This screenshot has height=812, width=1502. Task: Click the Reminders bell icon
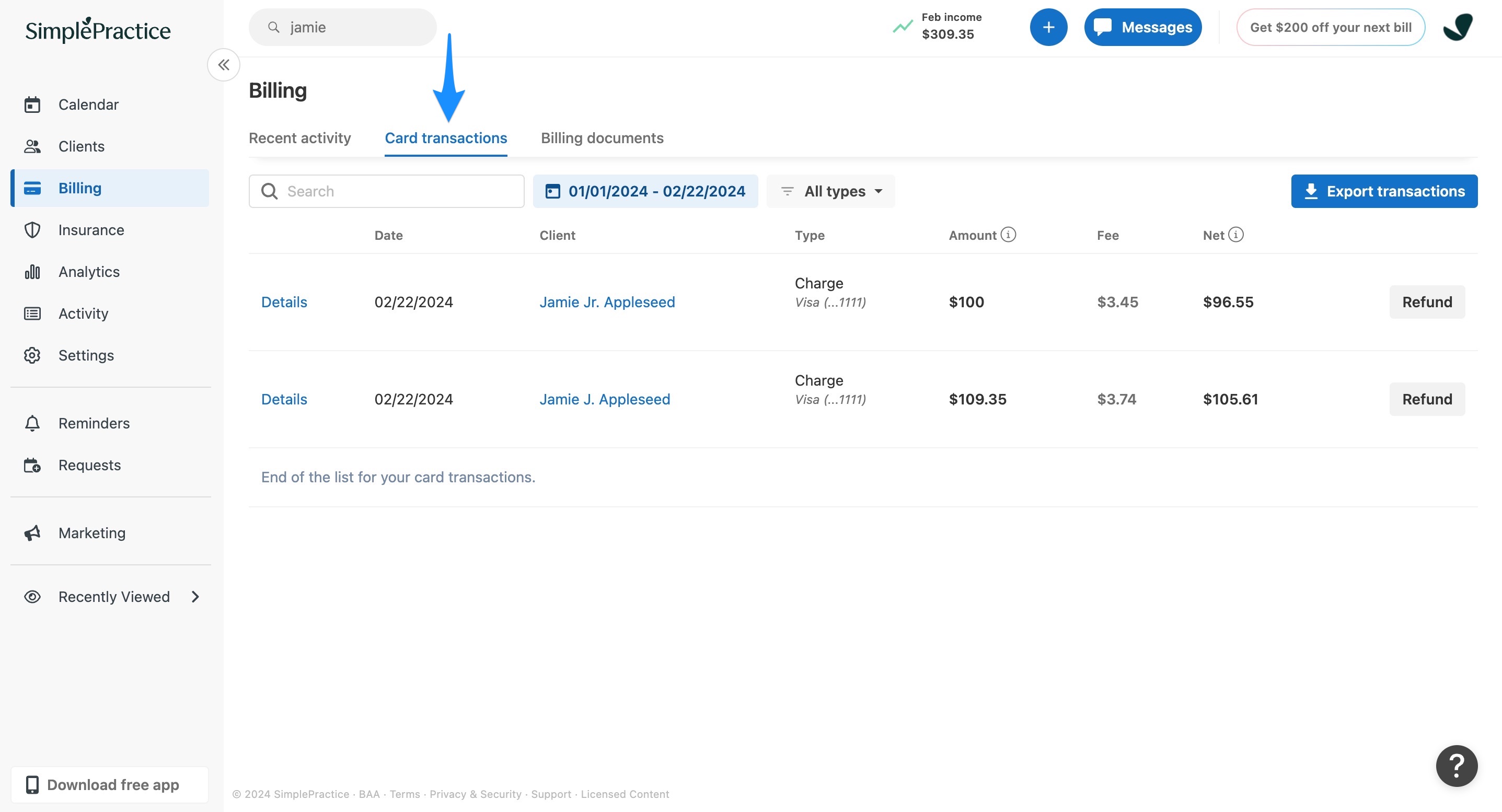pos(32,423)
